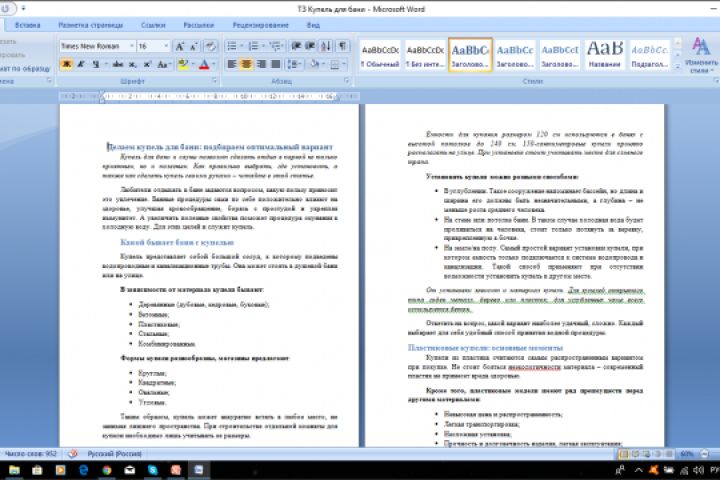Image resolution: width=720 pixels, height=480 pixels.
Task: Open the Вид ribbon tab
Action: coord(313,25)
